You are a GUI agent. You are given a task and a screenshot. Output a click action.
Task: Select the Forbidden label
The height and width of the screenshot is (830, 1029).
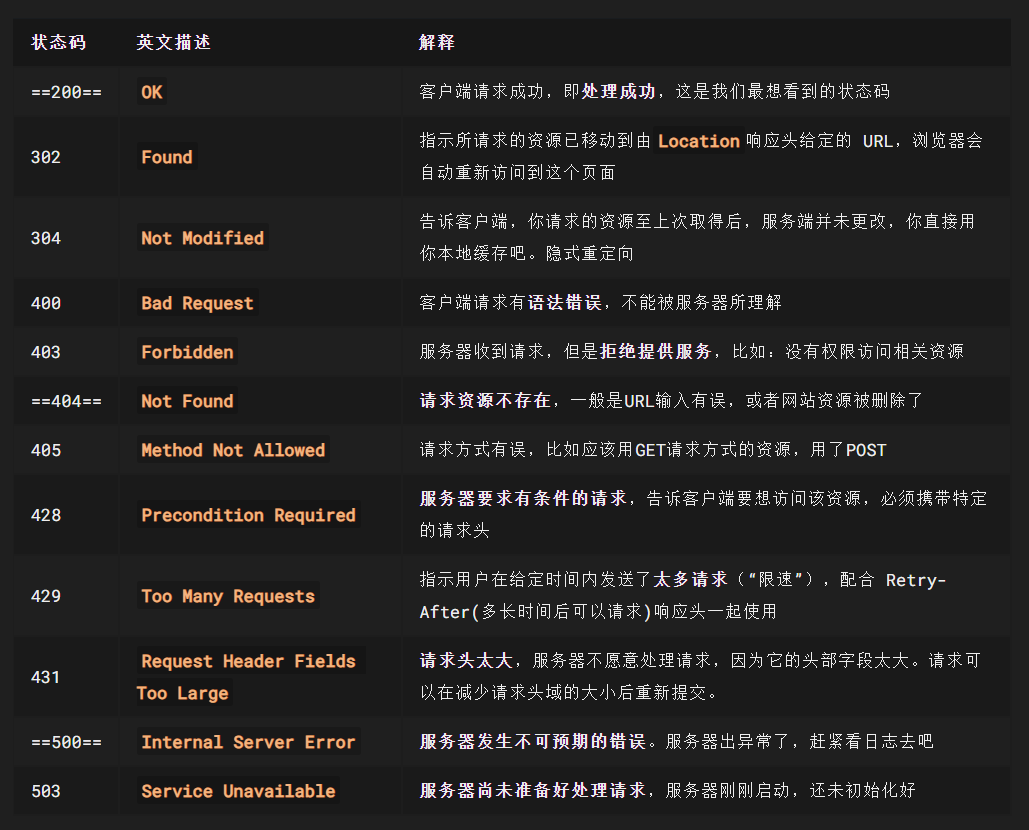click(x=187, y=352)
